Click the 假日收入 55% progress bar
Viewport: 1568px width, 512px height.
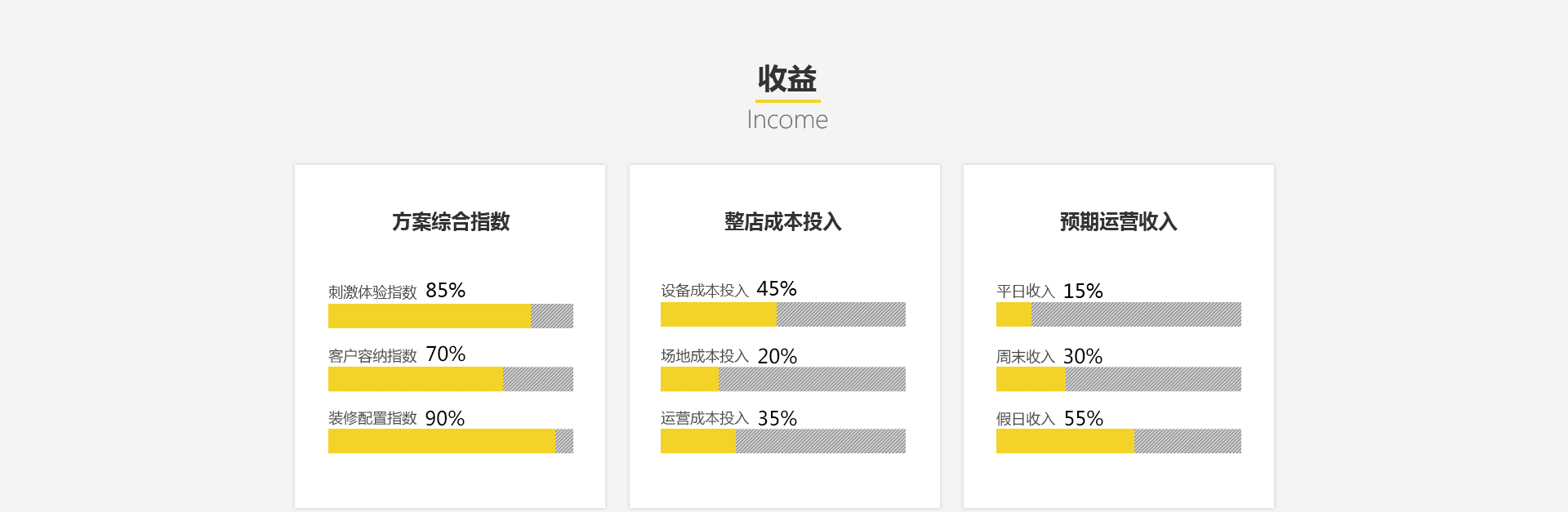pyautogui.click(x=1119, y=441)
